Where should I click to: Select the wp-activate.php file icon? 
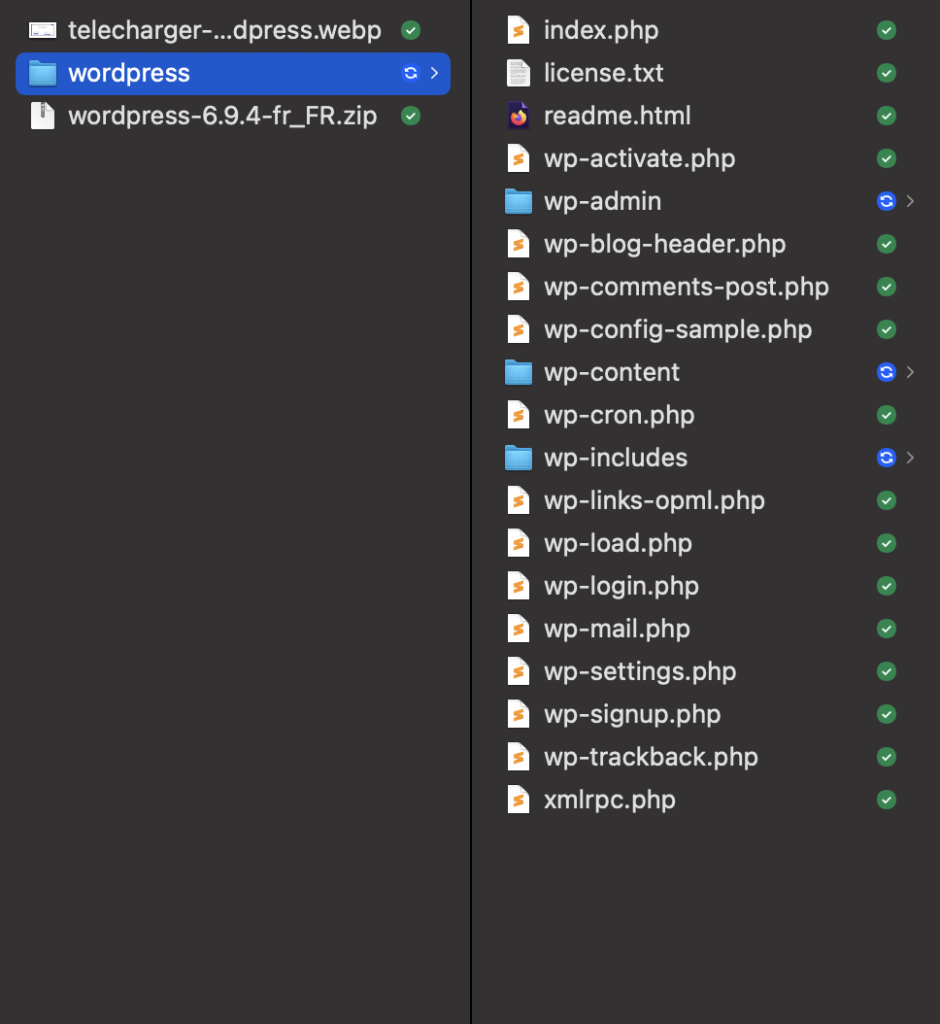[519, 159]
